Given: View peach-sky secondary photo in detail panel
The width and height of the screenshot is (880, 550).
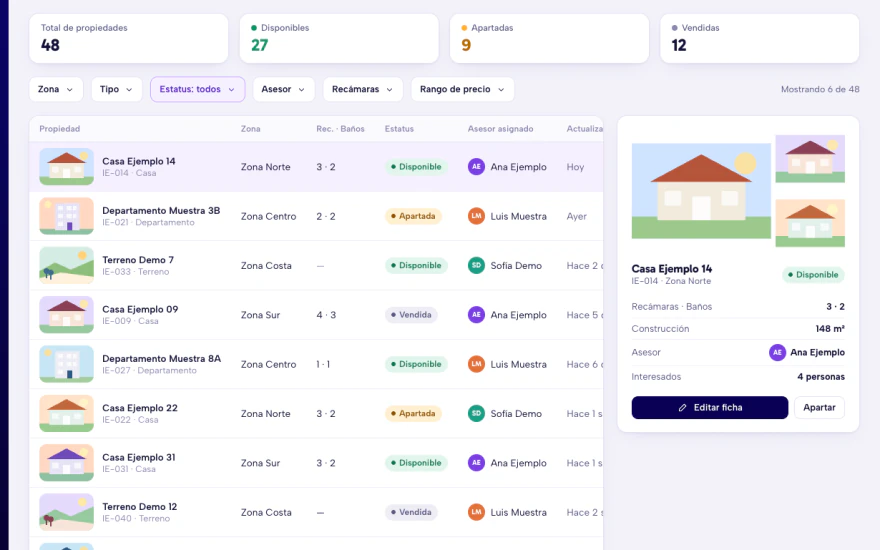Looking at the screenshot, I should 810,223.
